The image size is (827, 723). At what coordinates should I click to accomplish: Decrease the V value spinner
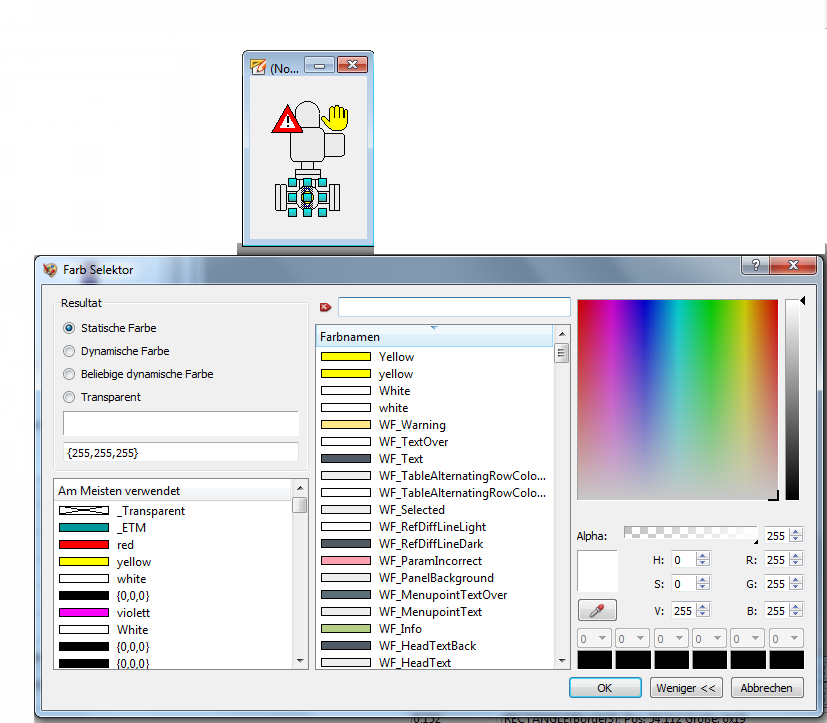(x=703, y=614)
